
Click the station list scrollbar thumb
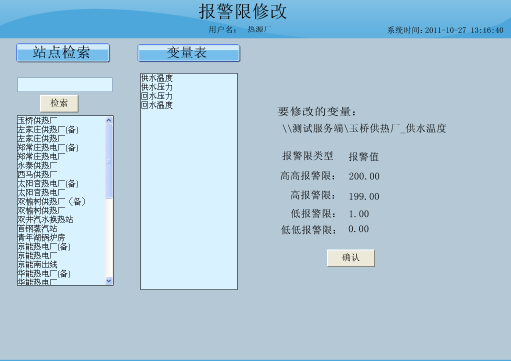(109, 161)
